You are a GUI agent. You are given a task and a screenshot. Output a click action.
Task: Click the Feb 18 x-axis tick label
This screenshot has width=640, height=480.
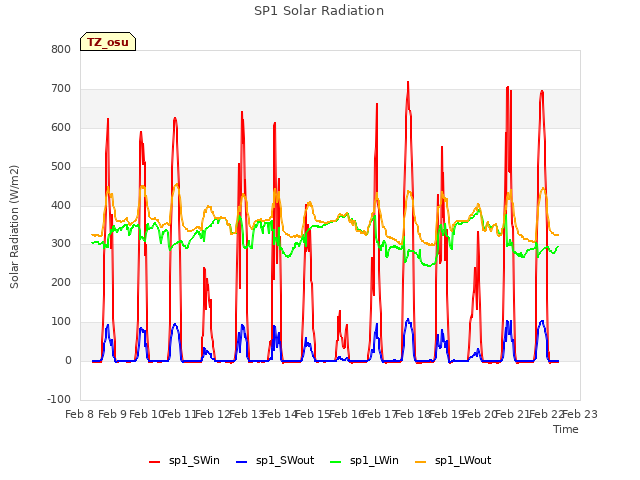pyautogui.click(x=413, y=414)
